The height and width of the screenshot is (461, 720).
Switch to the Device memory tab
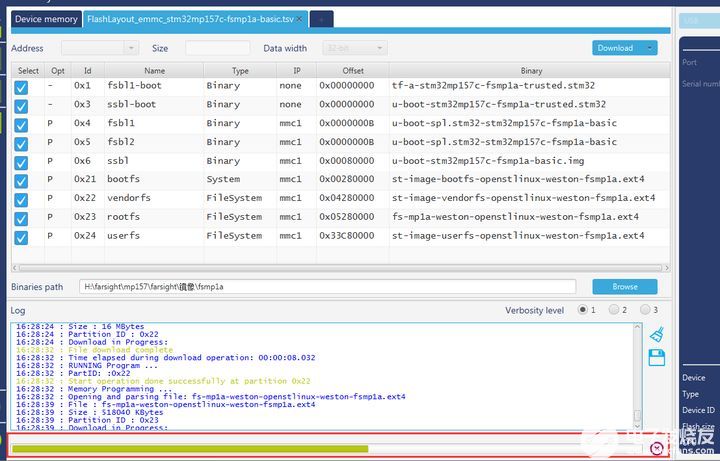pyautogui.click(x=46, y=19)
